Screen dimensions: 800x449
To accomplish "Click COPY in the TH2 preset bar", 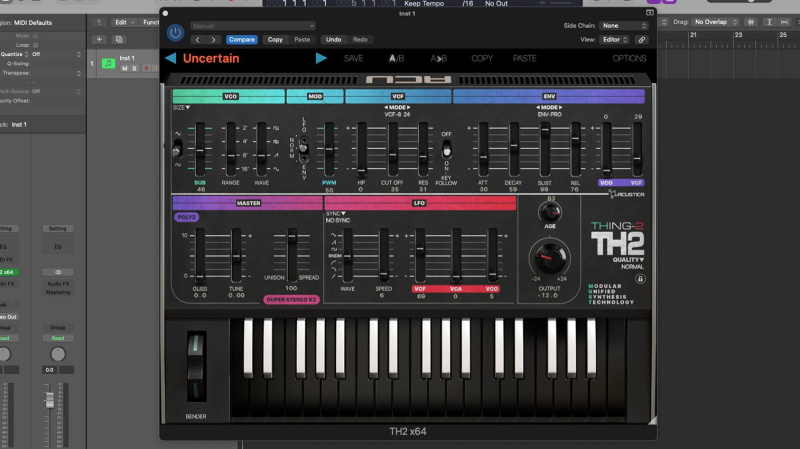I will 482,58.
